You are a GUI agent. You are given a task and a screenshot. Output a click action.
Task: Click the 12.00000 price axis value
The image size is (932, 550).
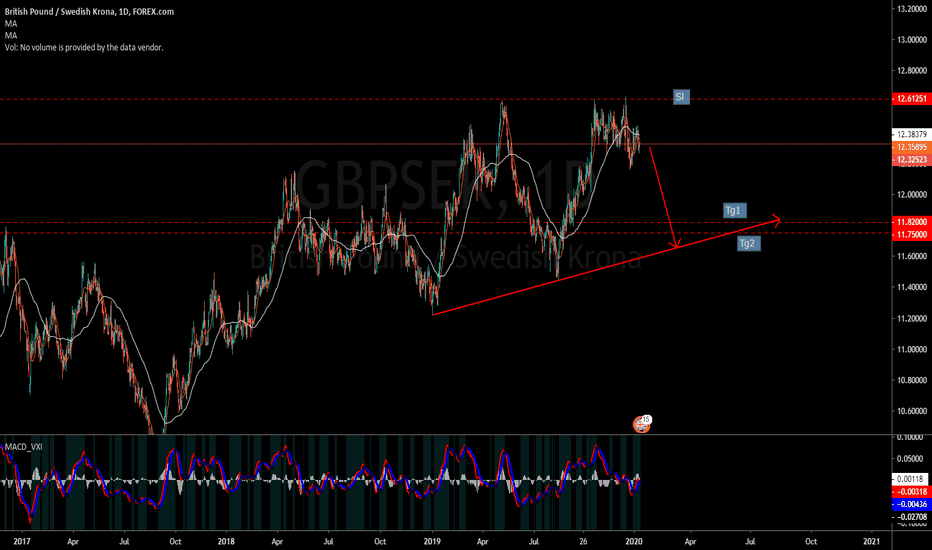point(912,194)
